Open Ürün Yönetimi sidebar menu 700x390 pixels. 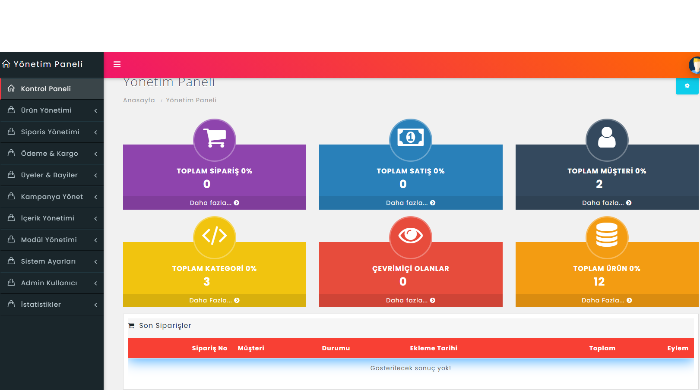click(52, 110)
